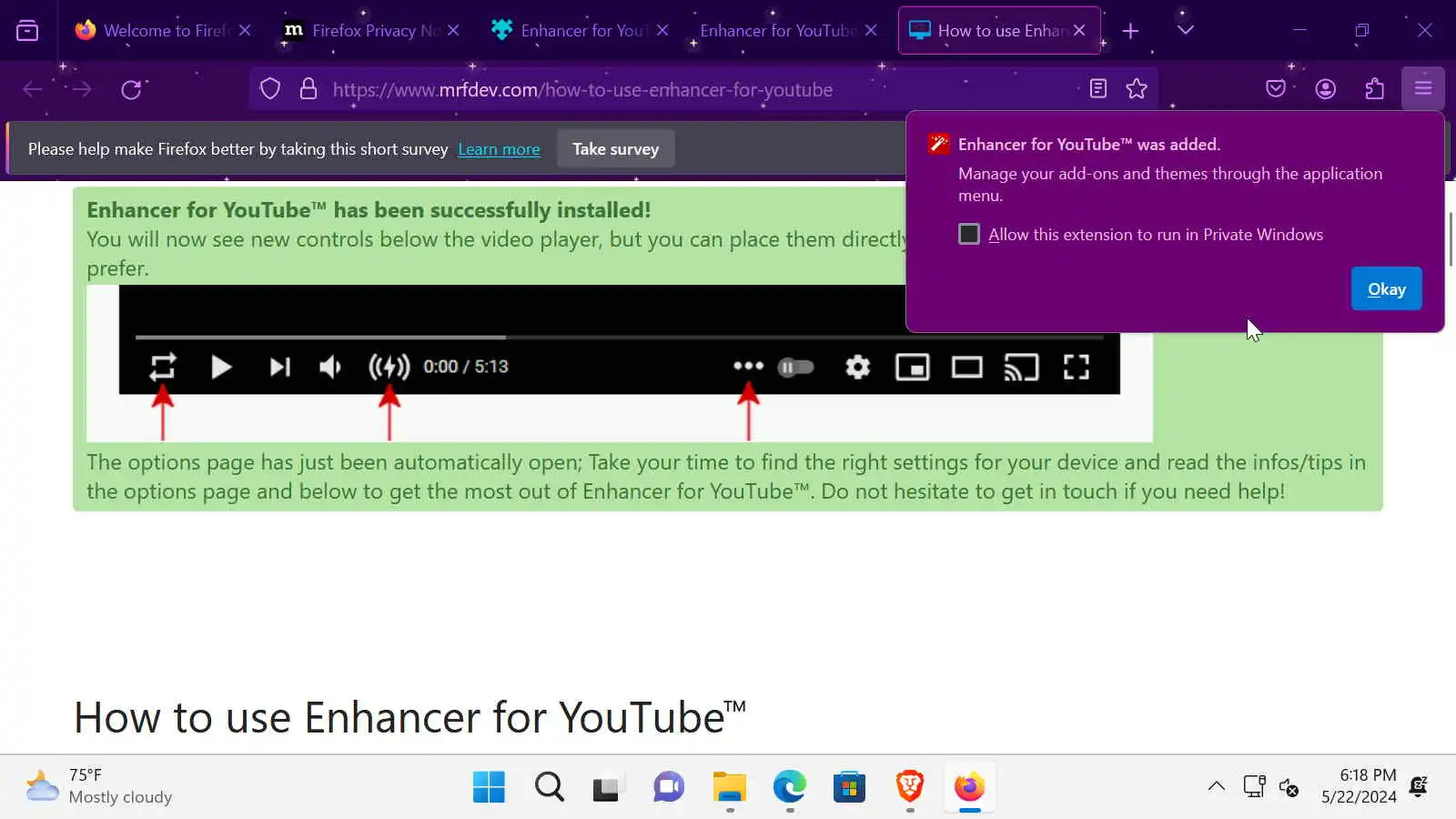Open Chat app on taskbar
Viewport: 1456px width, 819px height.
669,787
